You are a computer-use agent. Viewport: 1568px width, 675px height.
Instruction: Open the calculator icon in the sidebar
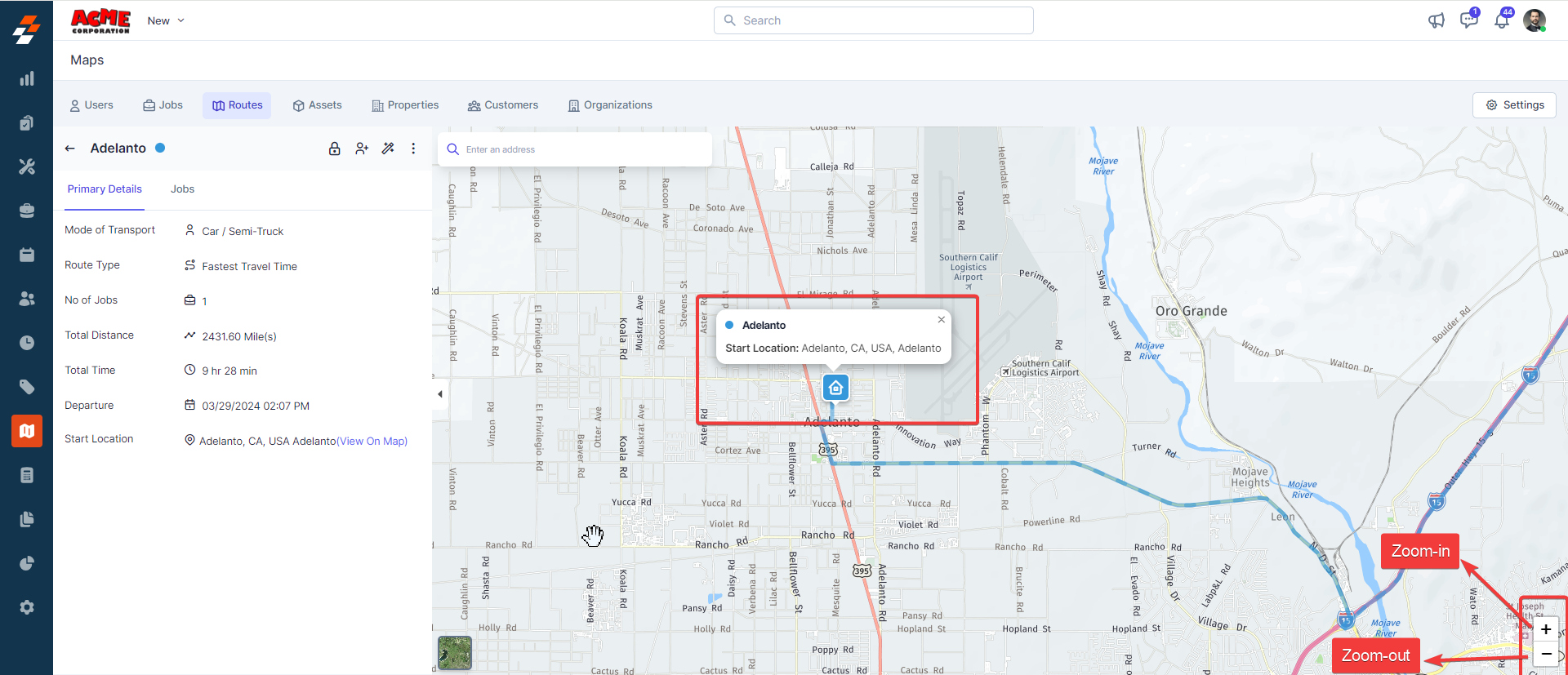point(27,475)
